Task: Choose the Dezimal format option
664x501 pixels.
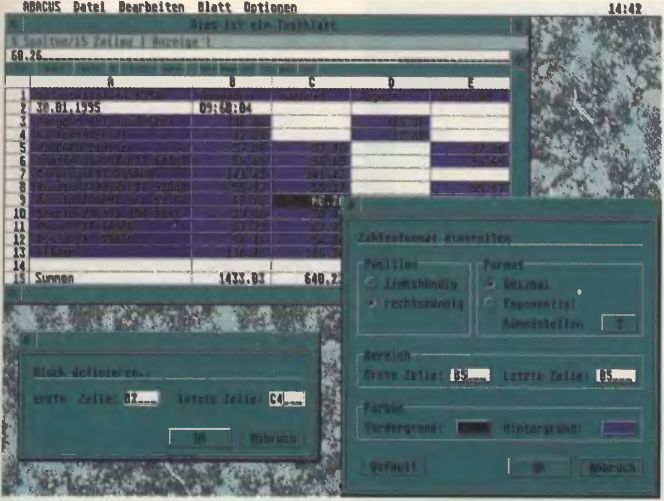Action: tap(489, 285)
